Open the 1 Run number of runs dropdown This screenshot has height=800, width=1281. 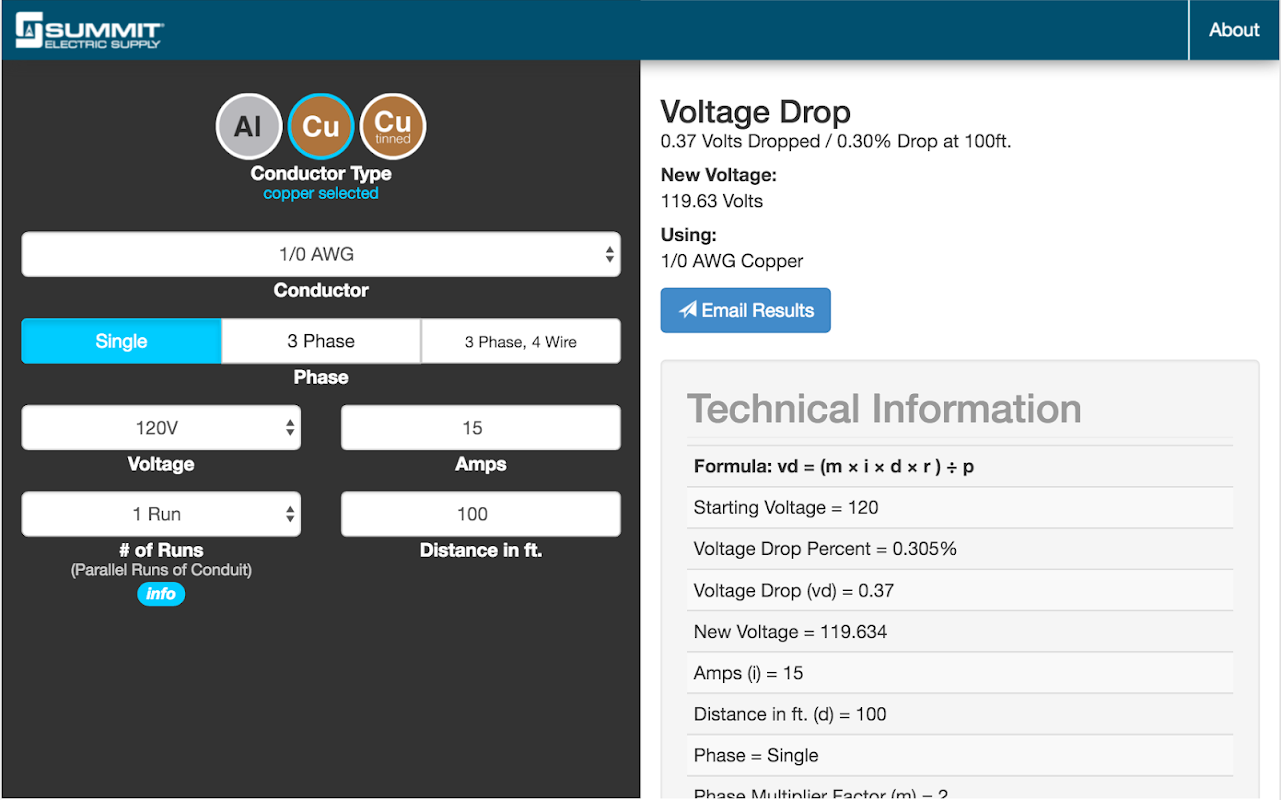[x=161, y=514]
